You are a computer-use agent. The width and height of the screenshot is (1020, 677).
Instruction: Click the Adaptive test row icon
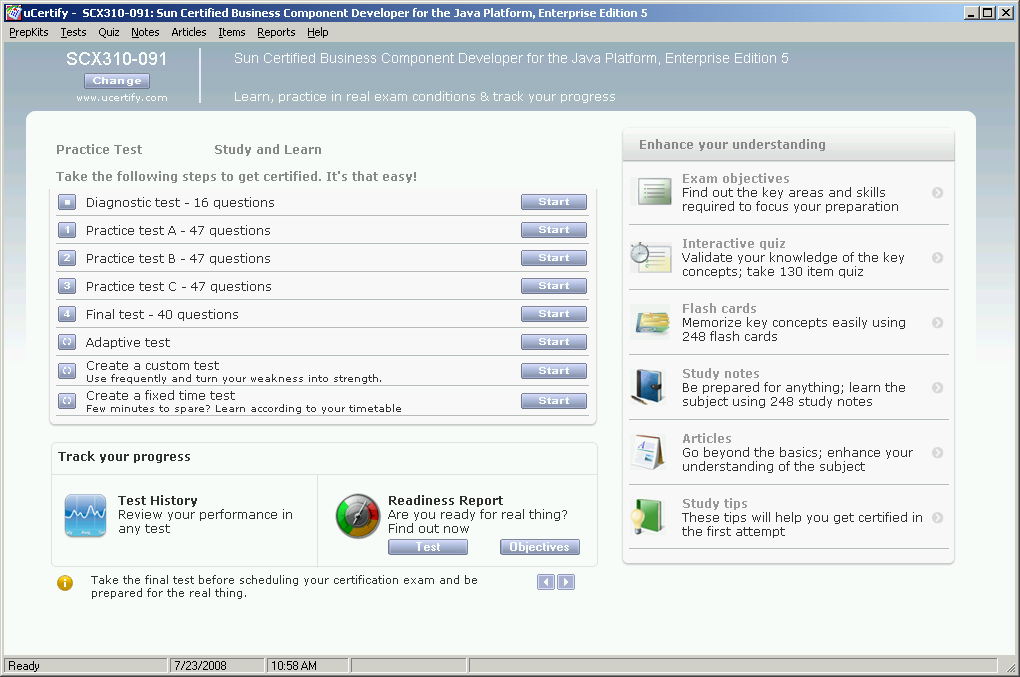pos(67,342)
